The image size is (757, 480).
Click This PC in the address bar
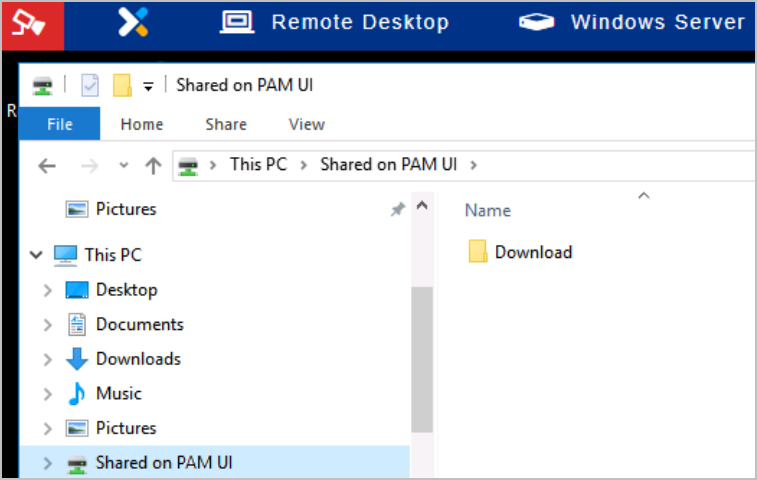pos(258,164)
